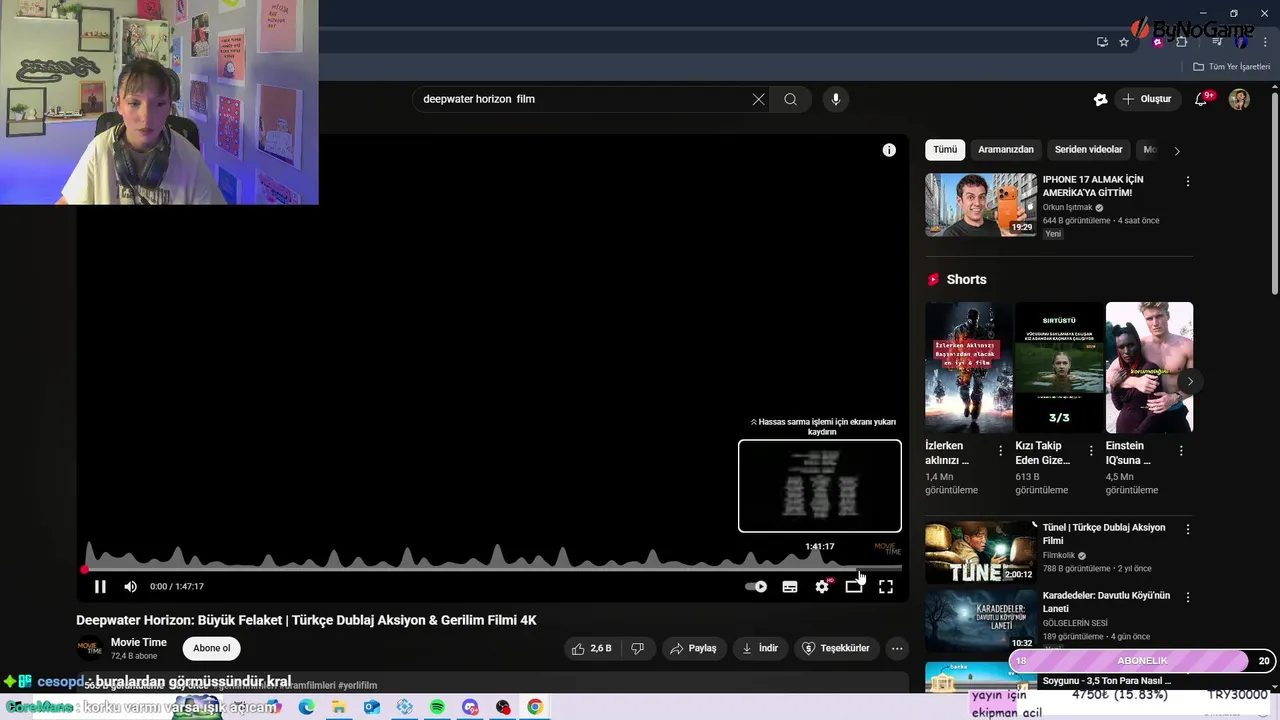Image resolution: width=1280 pixels, height=720 pixels.
Task: Open the YouTube notifications bell
Action: pos(1202,99)
